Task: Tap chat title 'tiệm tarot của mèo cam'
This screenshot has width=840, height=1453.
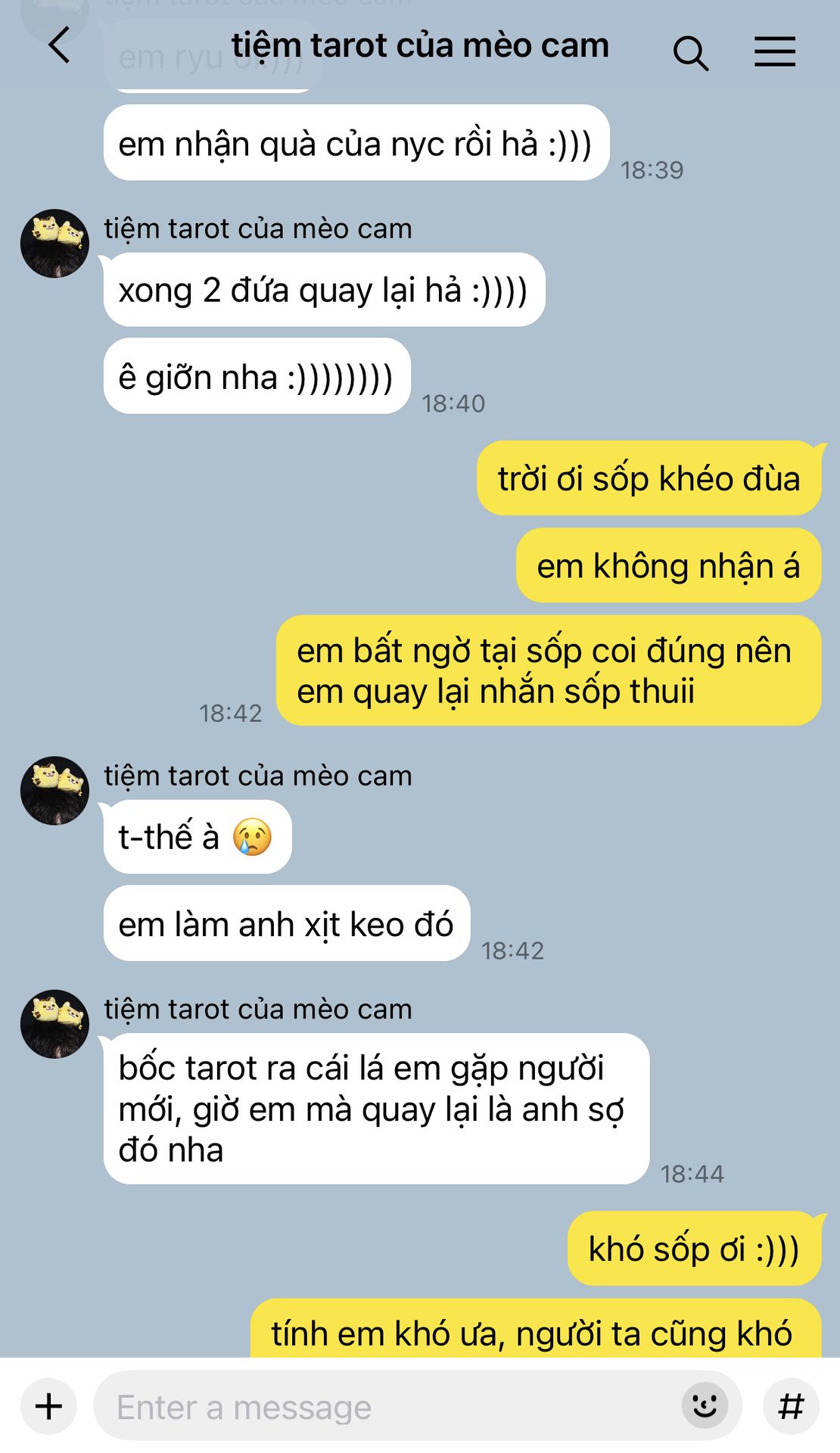Action: [x=420, y=45]
